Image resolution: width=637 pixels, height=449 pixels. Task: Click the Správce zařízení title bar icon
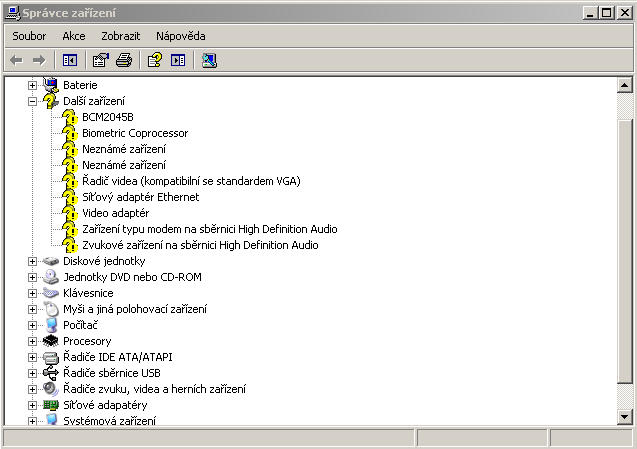[x=12, y=13]
